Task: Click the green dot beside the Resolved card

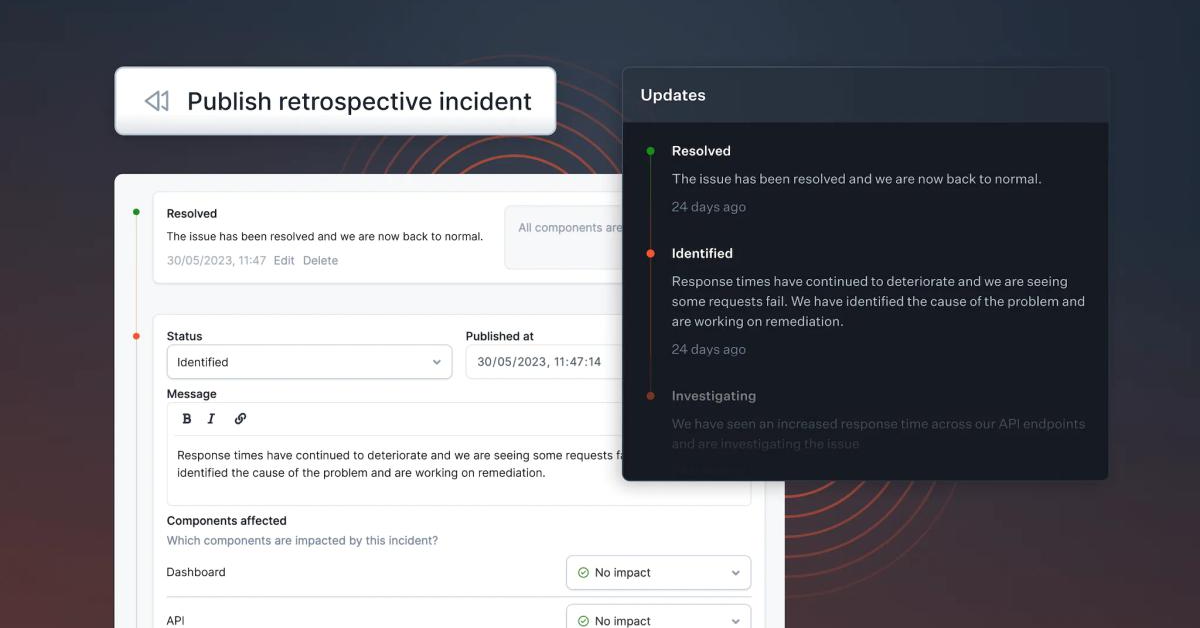Action: coord(137,212)
